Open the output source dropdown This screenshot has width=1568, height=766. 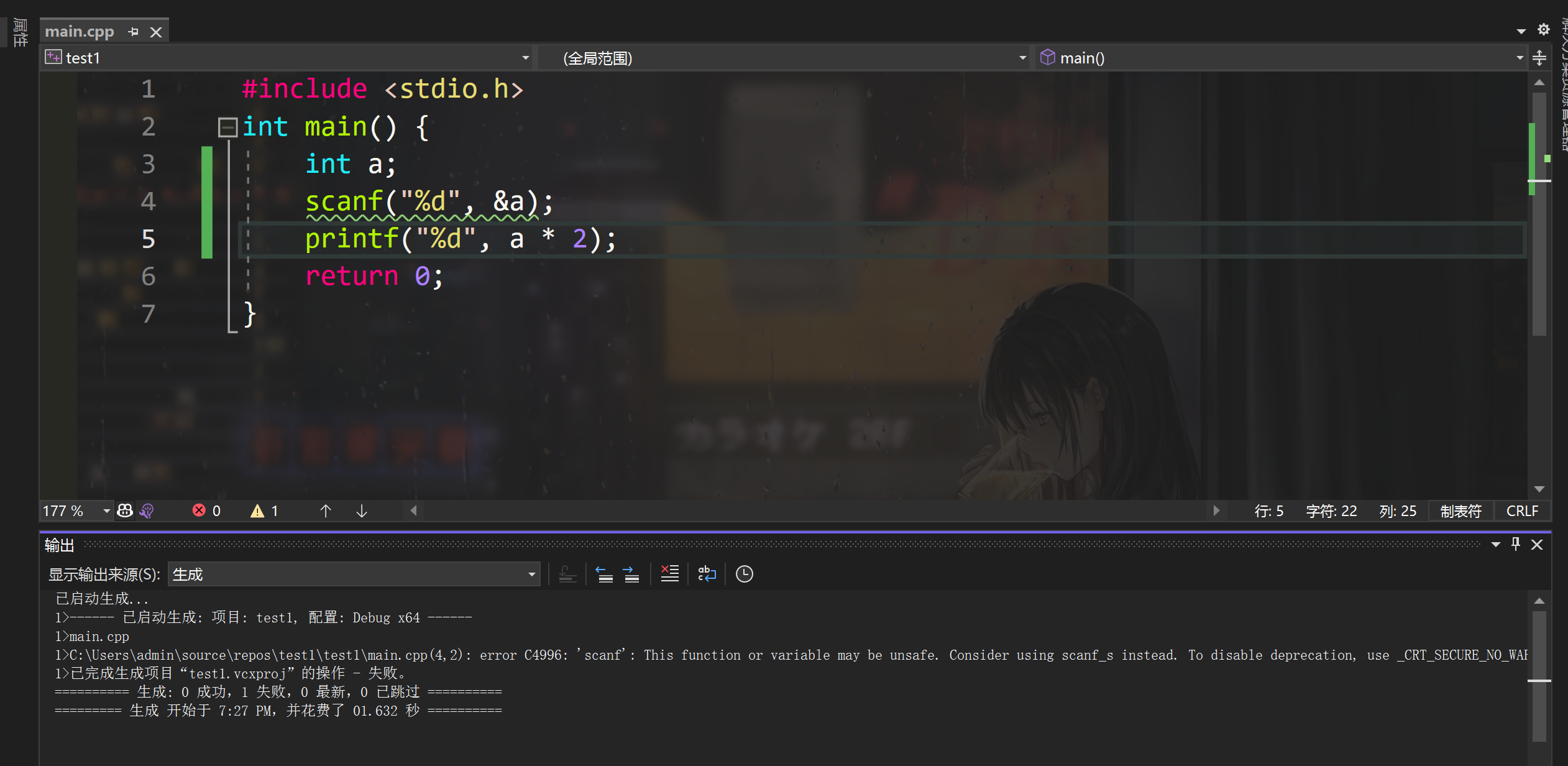click(x=531, y=574)
